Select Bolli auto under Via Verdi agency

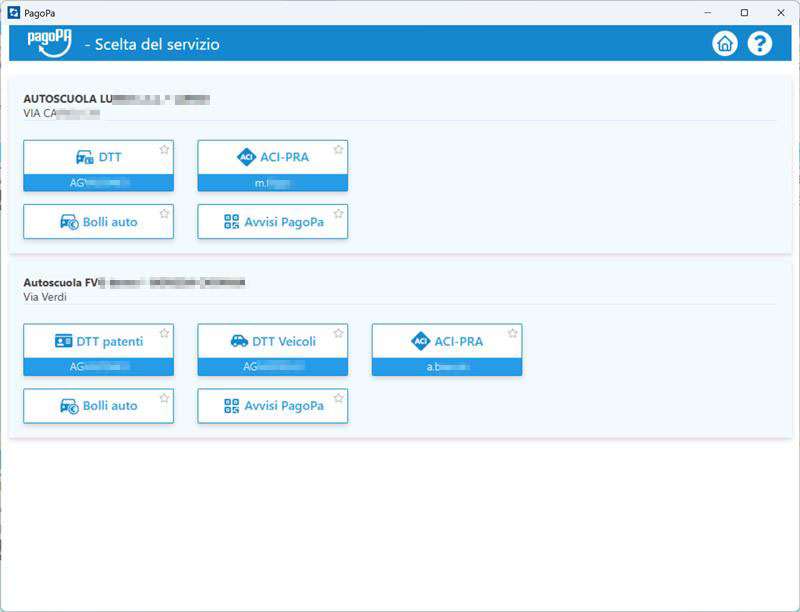click(x=98, y=406)
